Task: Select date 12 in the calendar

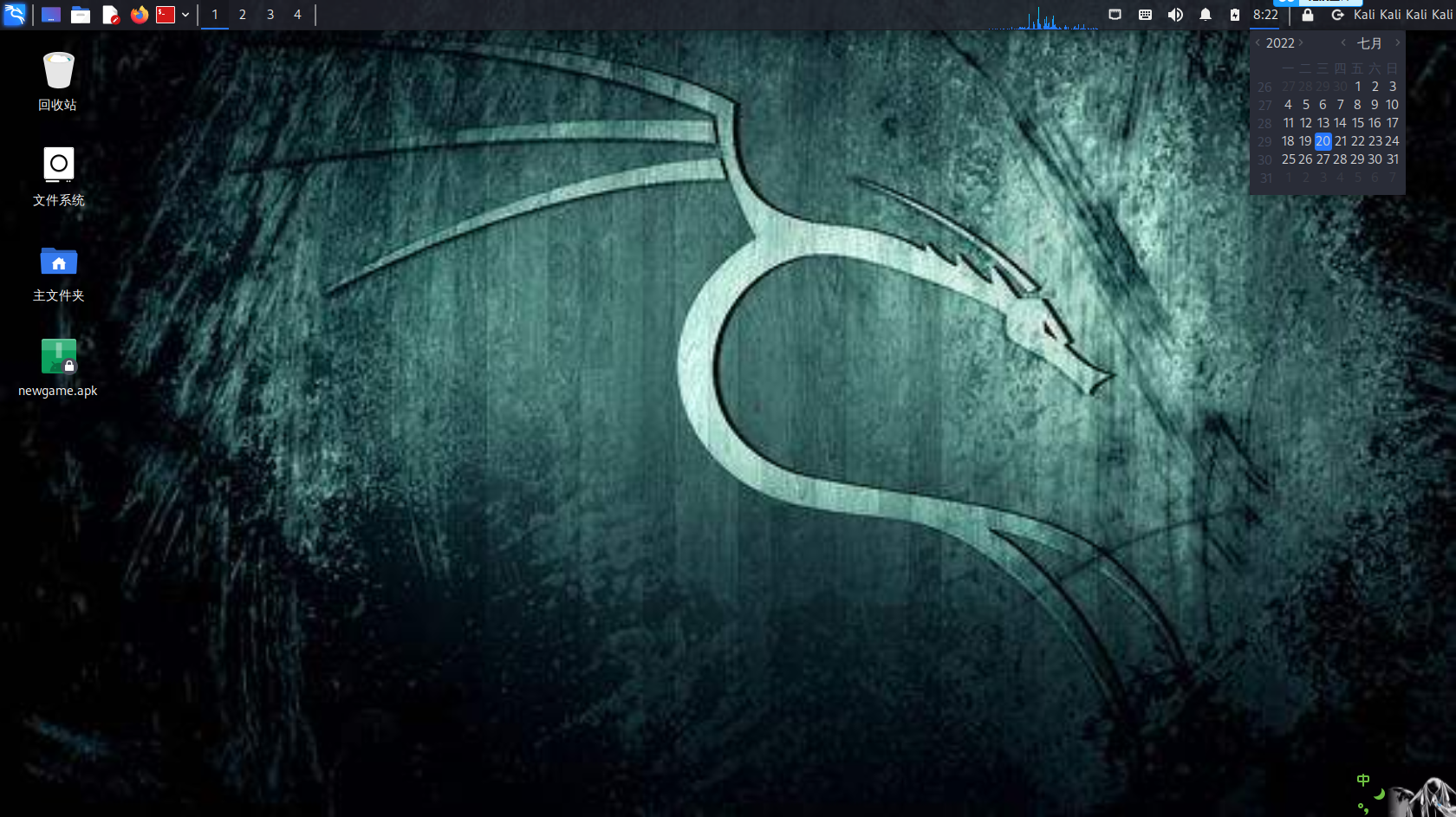Action: (1305, 123)
